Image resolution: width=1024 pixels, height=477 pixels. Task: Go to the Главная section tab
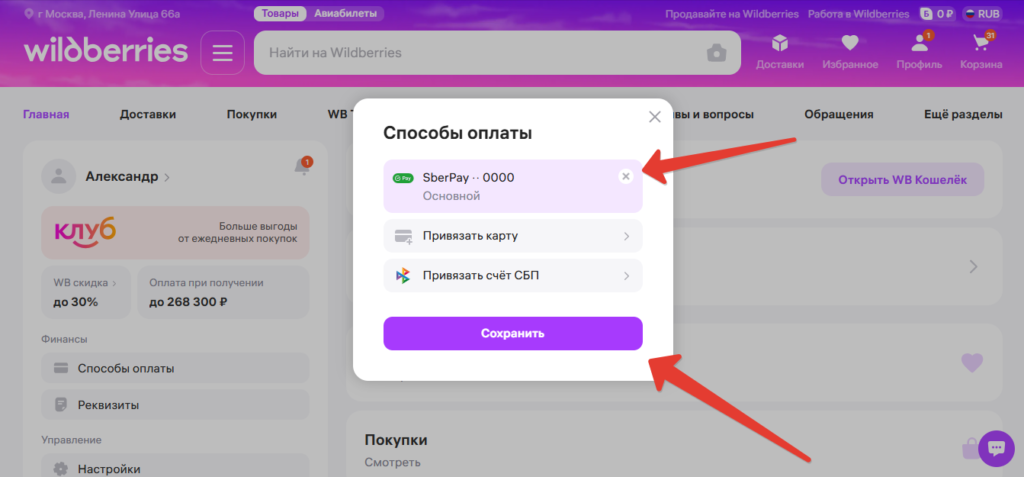(x=46, y=114)
